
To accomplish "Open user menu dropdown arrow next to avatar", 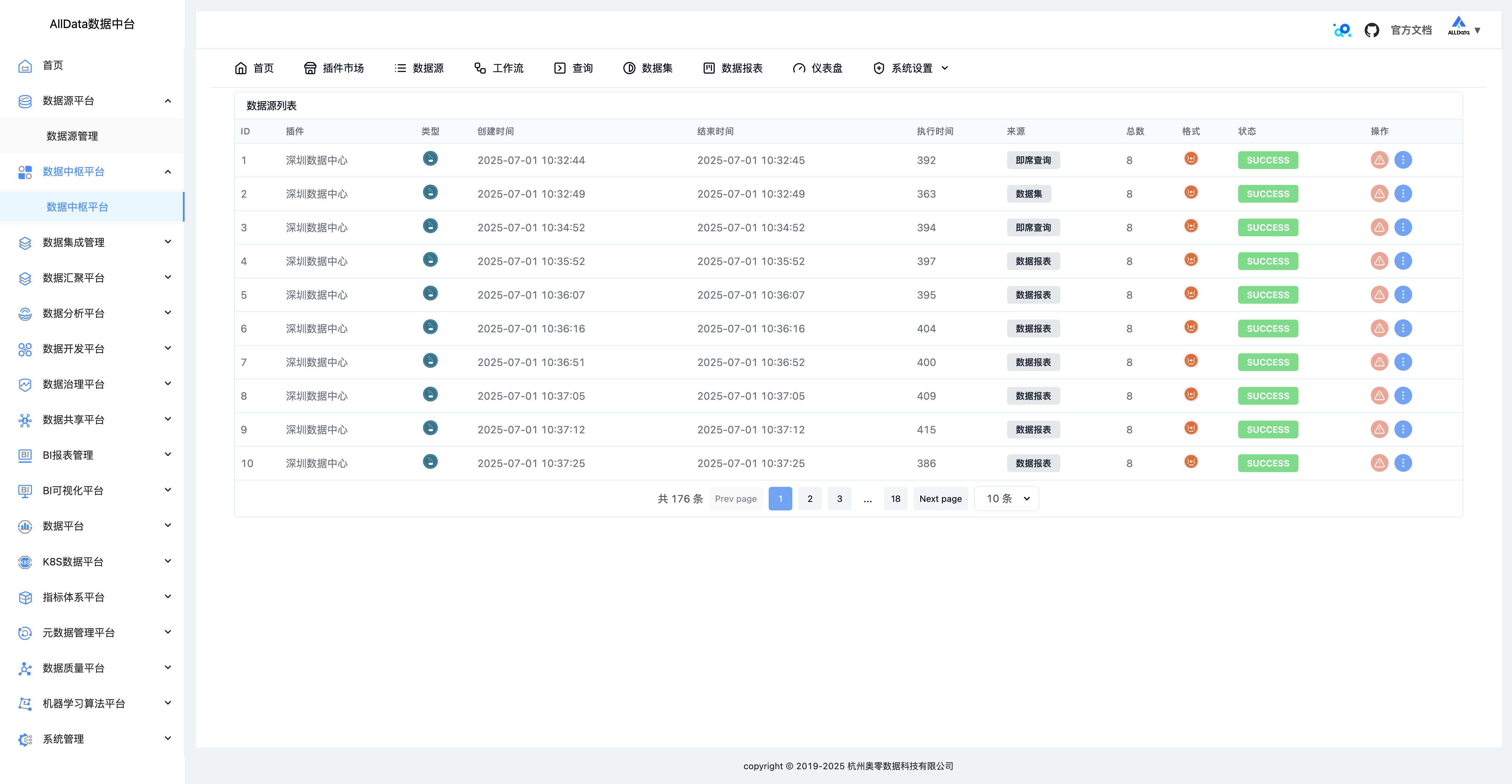I will click(1477, 30).
